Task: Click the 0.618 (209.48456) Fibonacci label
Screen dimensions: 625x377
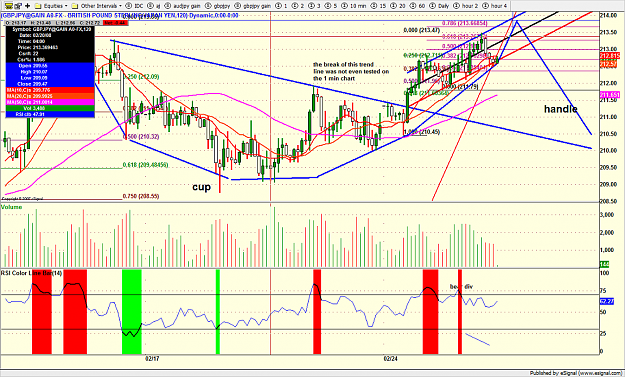Action: pos(145,165)
